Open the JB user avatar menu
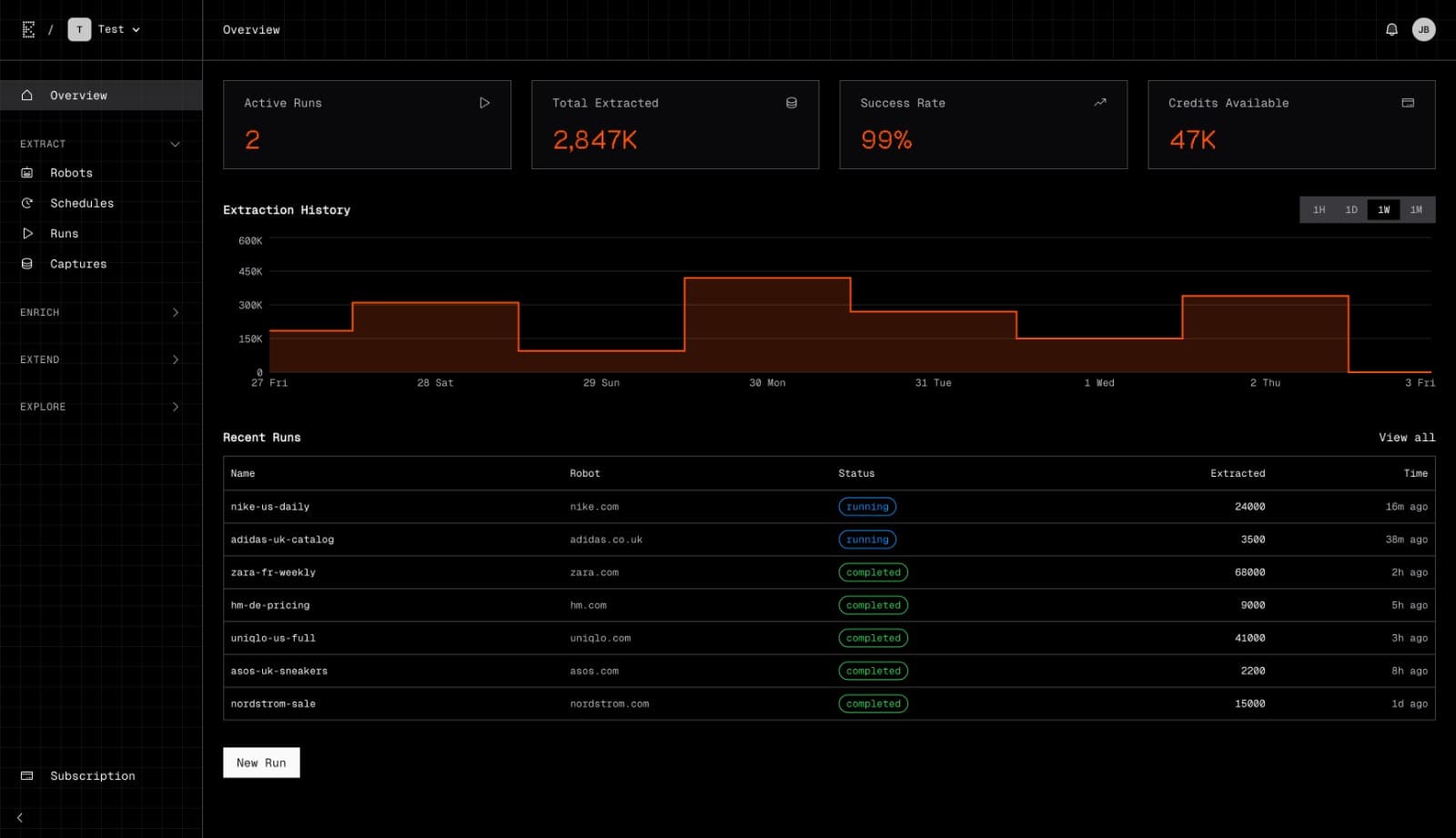The width and height of the screenshot is (1456, 838). tap(1423, 30)
